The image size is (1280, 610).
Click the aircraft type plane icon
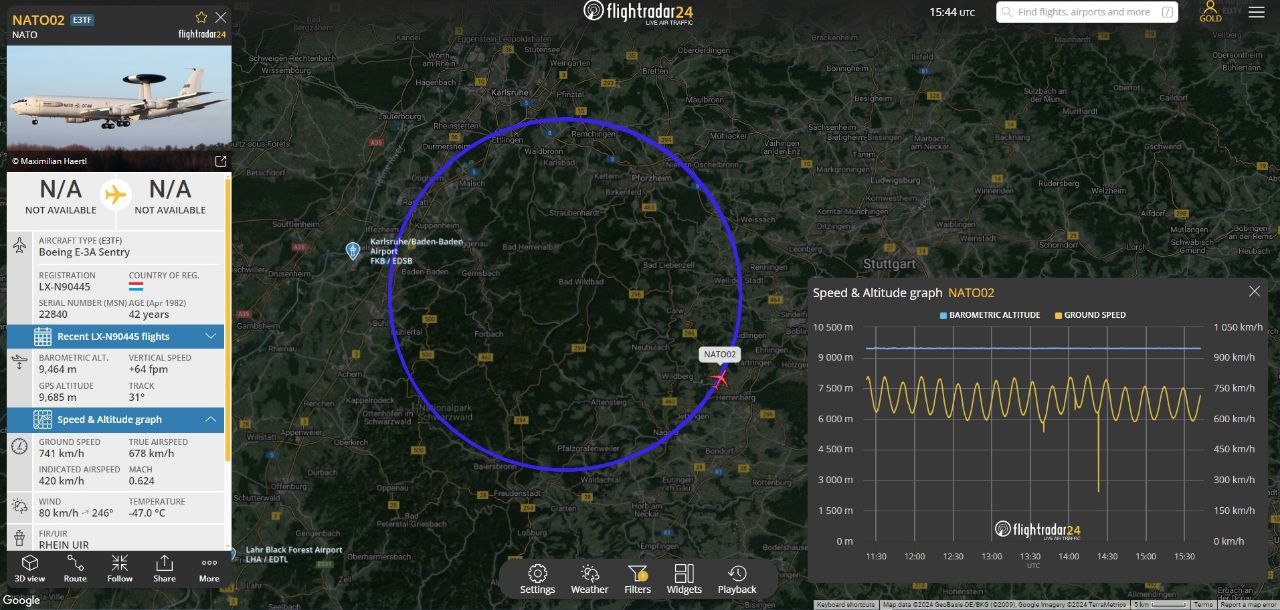point(20,246)
